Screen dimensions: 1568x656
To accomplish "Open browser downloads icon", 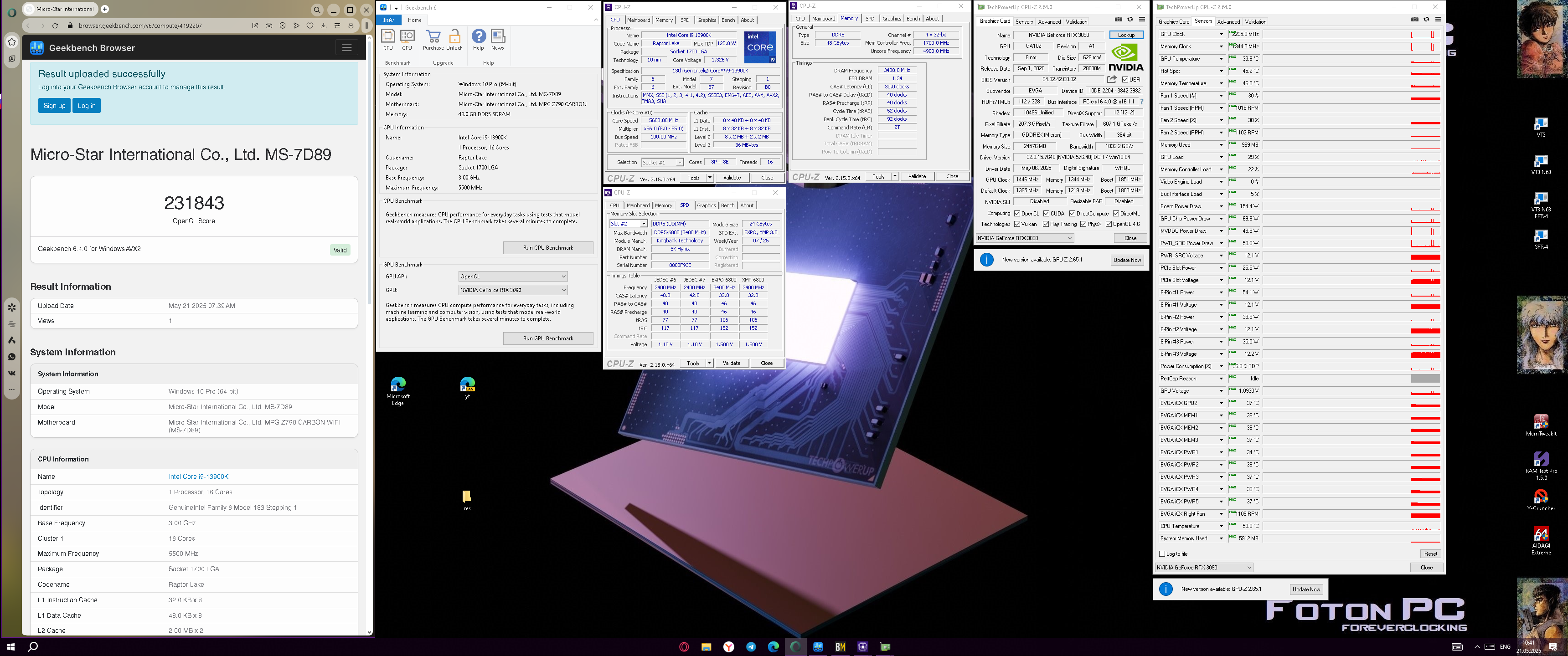I will click(x=323, y=26).
